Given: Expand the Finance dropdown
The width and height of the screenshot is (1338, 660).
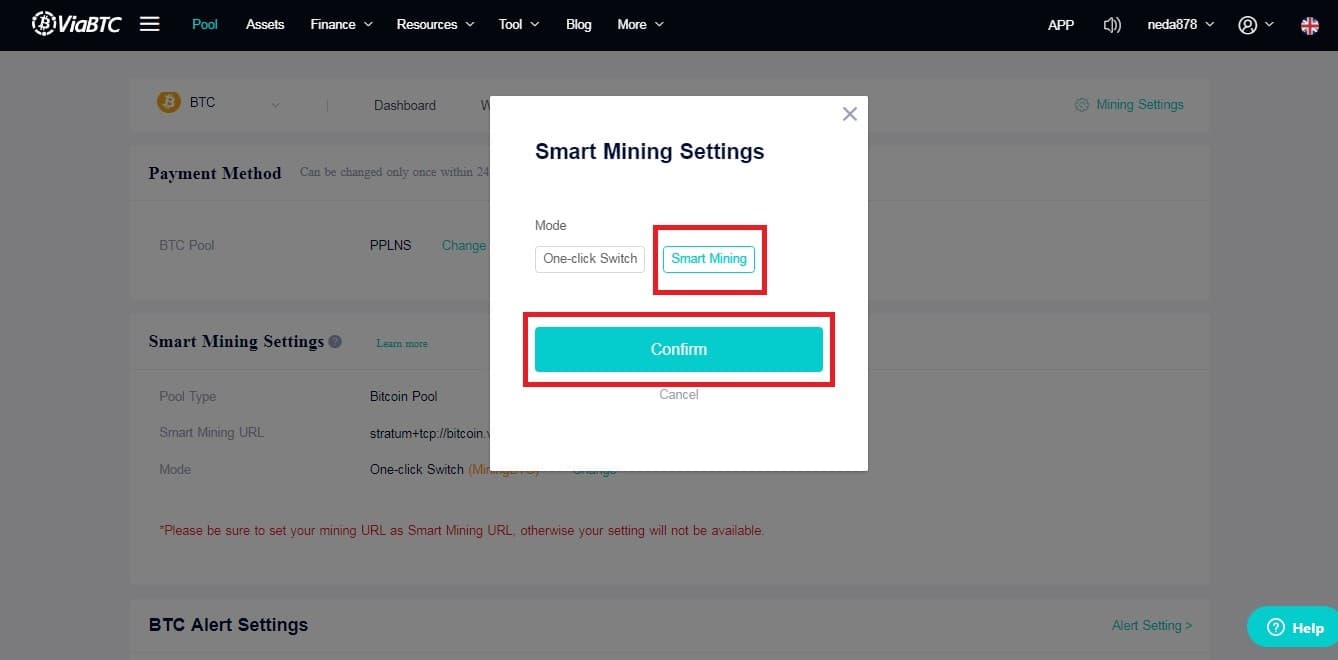Looking at the screenshot, I should [341, 24].
